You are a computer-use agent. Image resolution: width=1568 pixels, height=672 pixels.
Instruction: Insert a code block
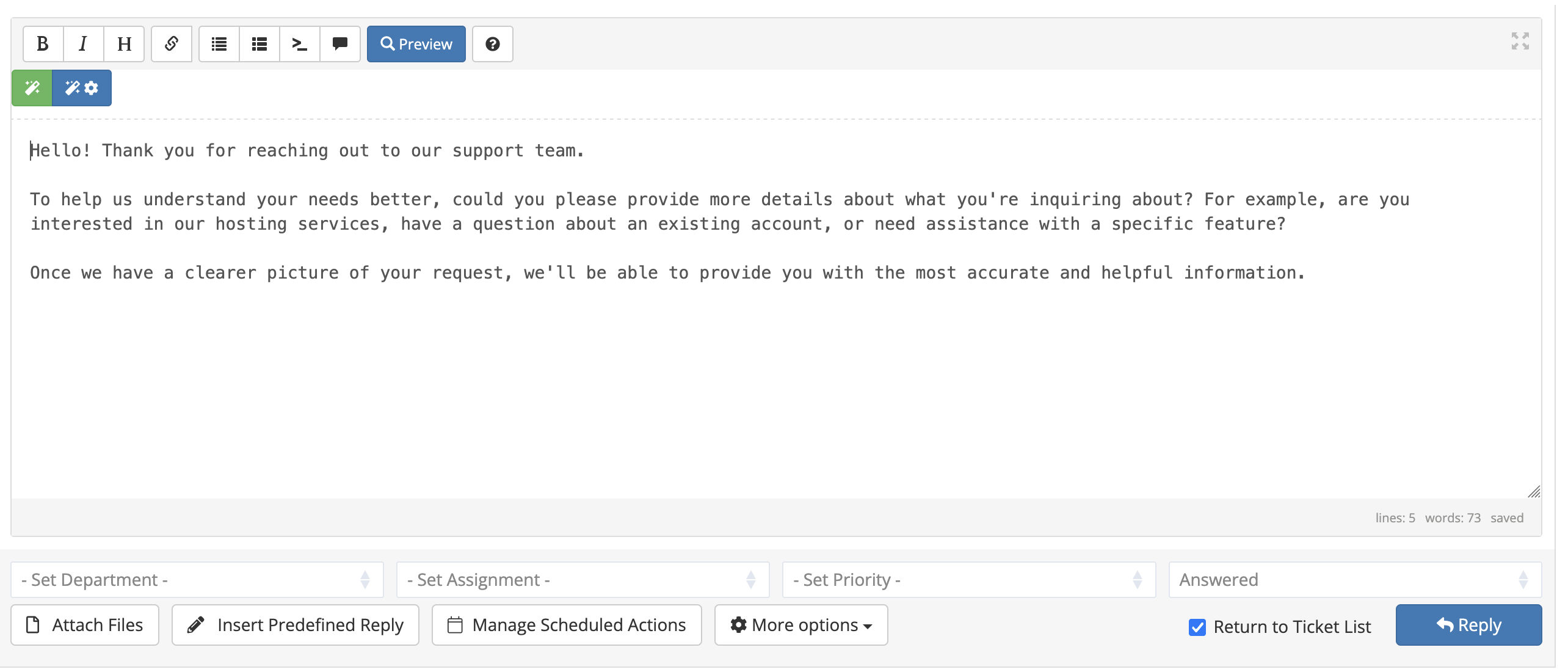(300, 44)
